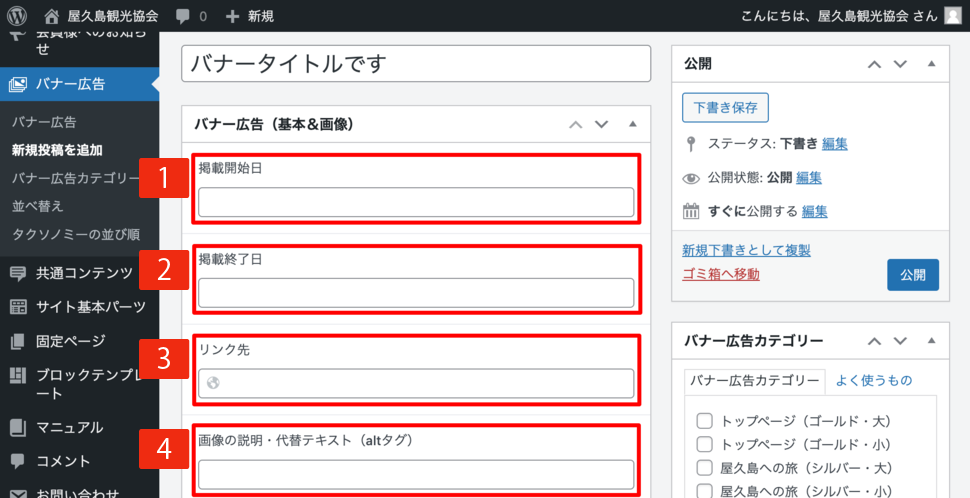Click the plus 新規 add-new icon
The height and width of the screenshot is (498, 970).
pyautogui.click(x=232, y=16)
